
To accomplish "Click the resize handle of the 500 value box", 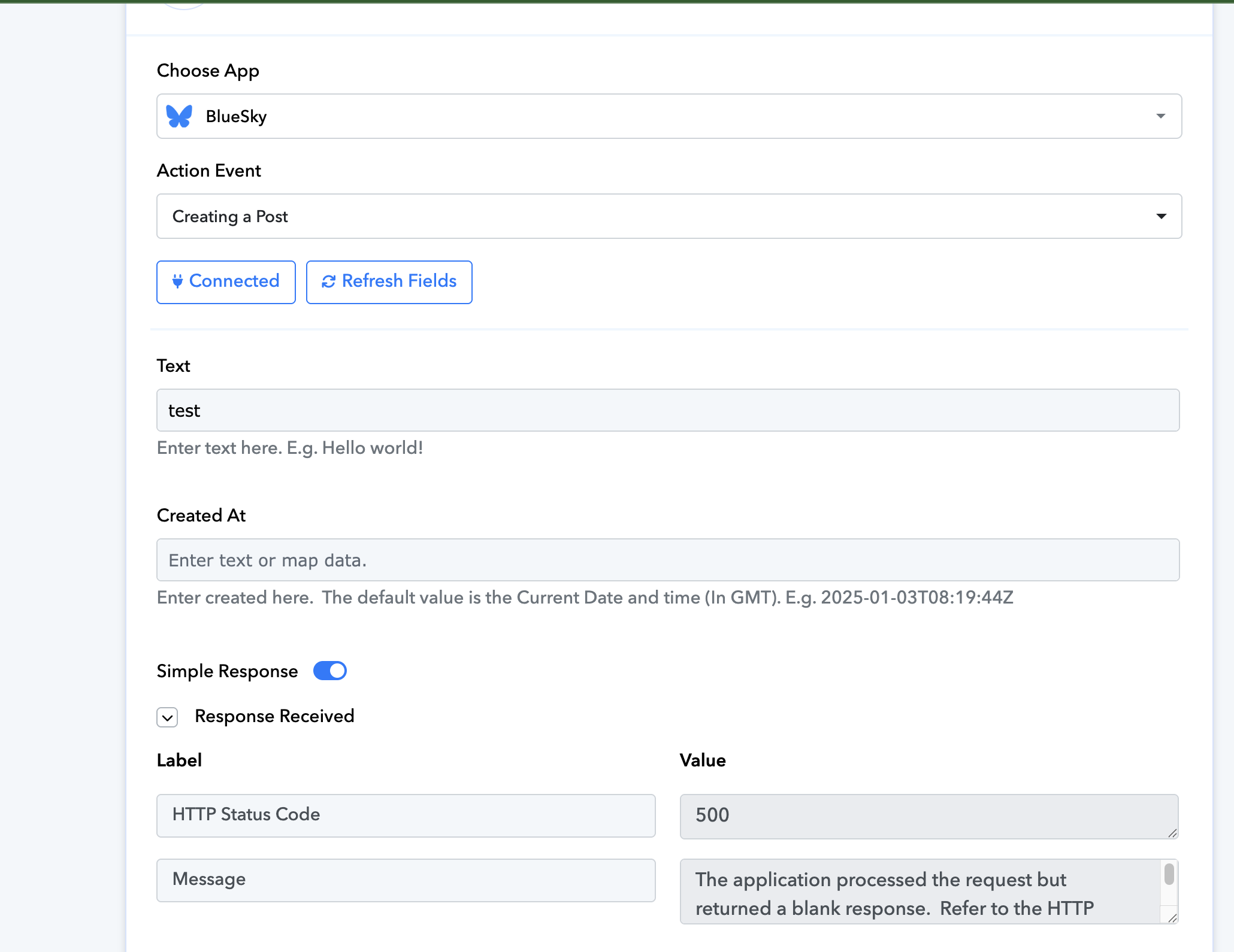I will pos(1172,833).
